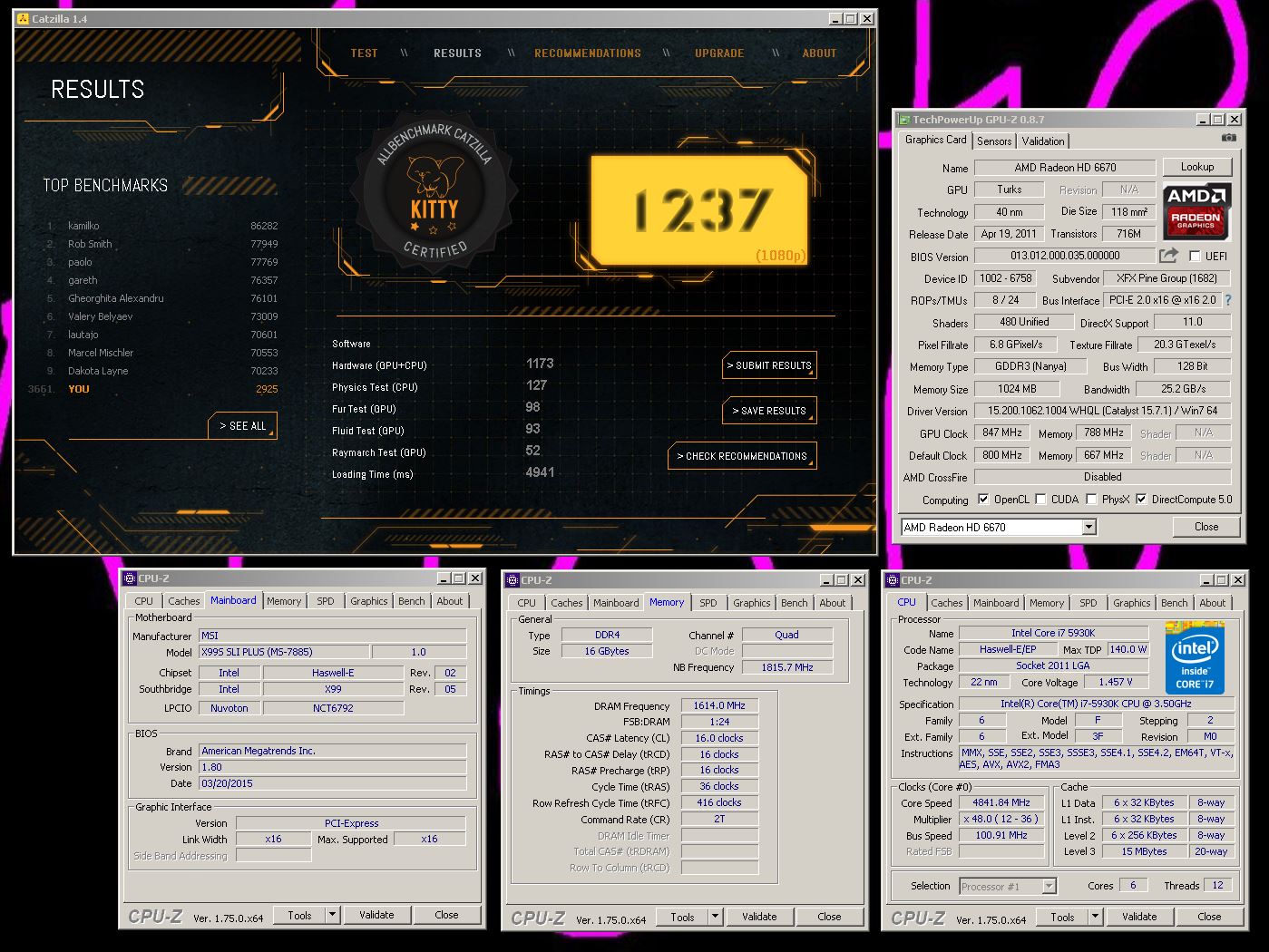Viewport: 1269px width, 952px height.
Task: Click the CPU-Z CPU window title icon
Action: tap(892, 580)
